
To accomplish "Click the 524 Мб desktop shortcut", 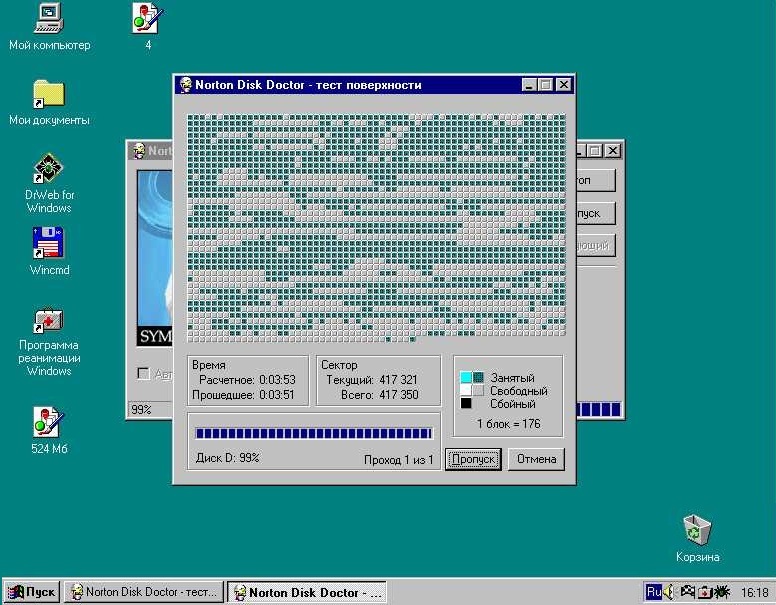I will click(48, 422).
